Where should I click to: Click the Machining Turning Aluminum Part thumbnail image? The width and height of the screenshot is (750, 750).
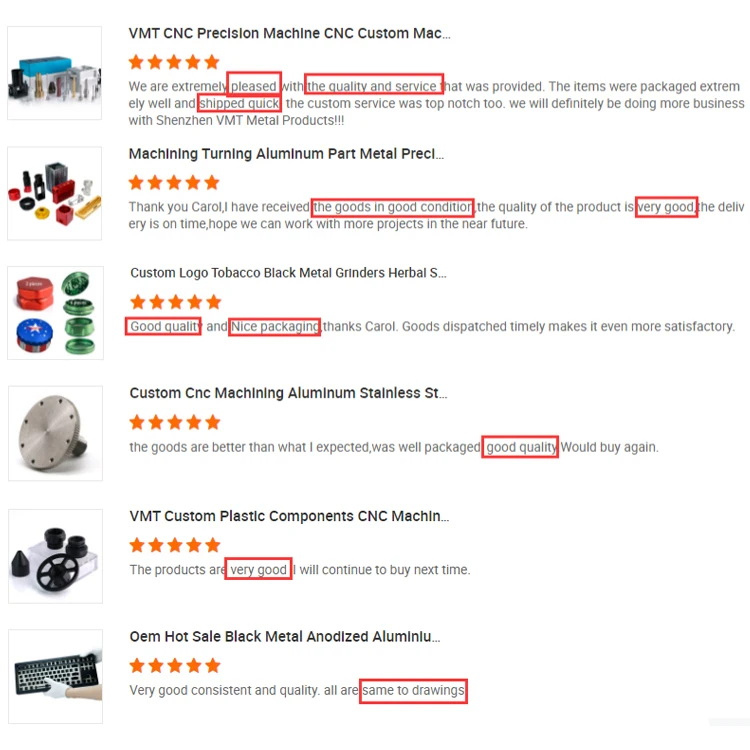tap(55, 193)
